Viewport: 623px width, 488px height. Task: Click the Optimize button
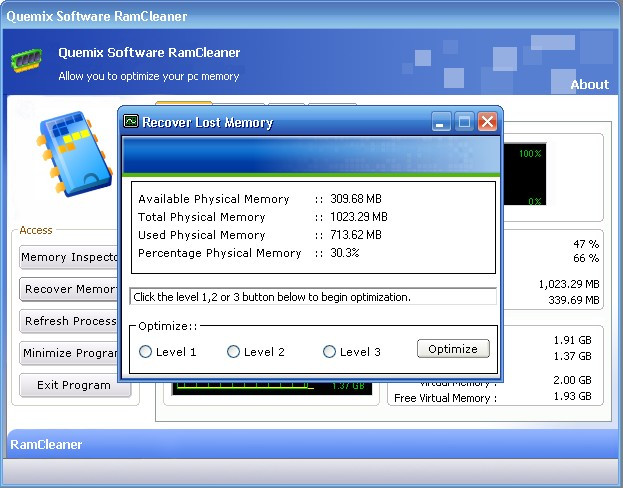(453, 349)
